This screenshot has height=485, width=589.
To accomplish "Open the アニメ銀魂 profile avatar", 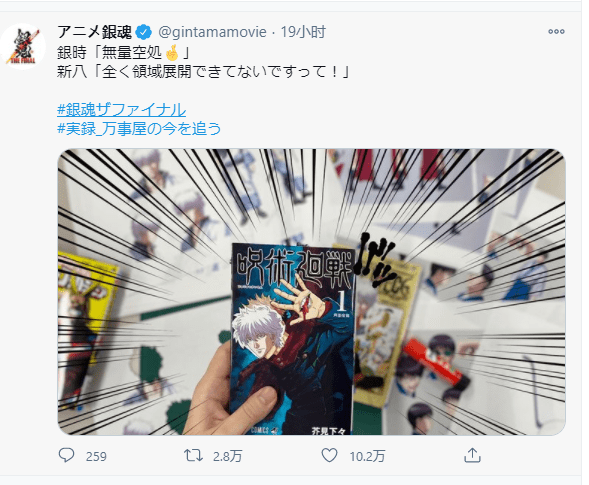I will 23,46.
